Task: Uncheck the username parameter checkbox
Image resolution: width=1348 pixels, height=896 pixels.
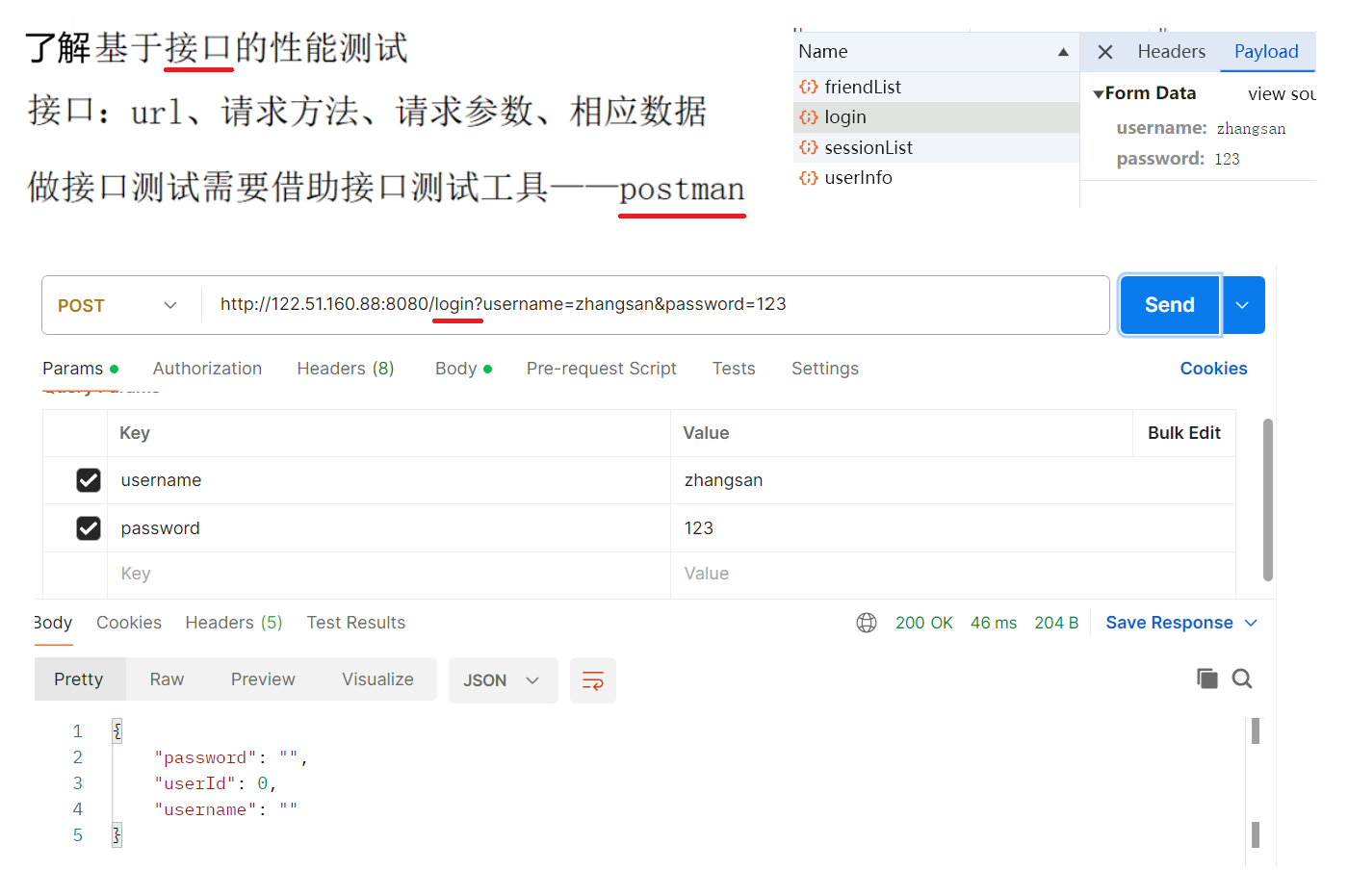Action: pos(89,480)
